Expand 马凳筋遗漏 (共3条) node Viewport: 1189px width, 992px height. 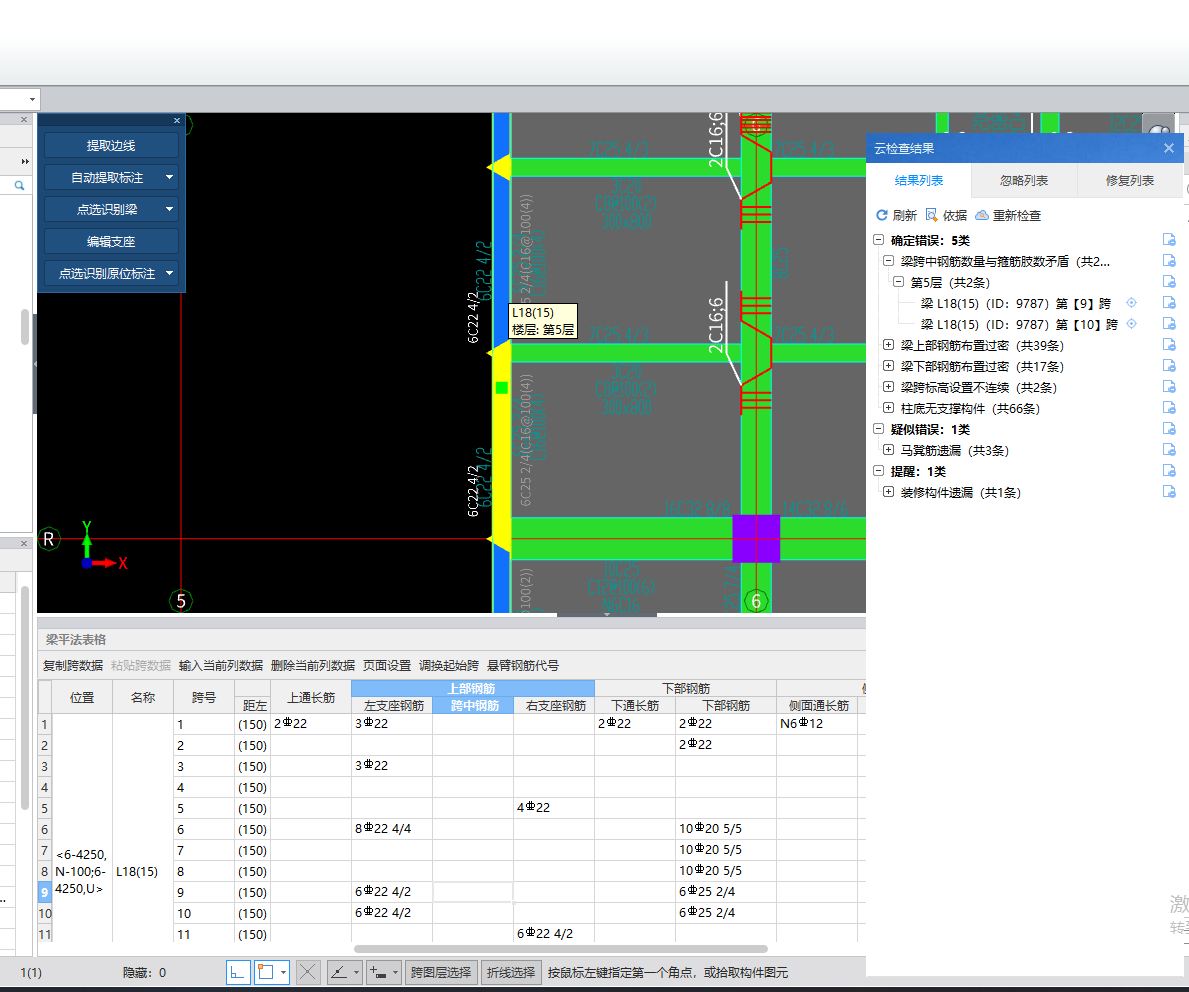[889, 450]
